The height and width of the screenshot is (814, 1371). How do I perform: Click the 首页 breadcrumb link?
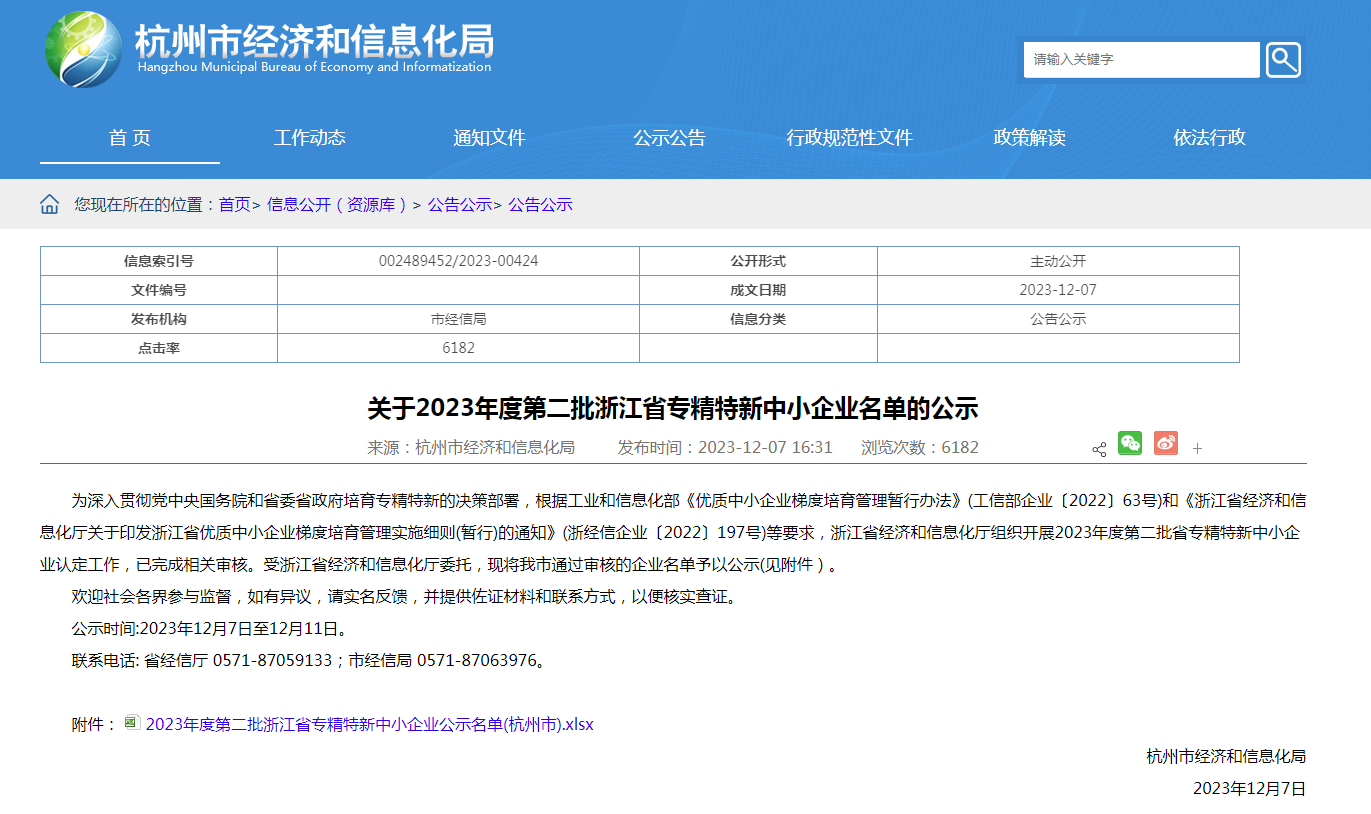pos(235,204)
